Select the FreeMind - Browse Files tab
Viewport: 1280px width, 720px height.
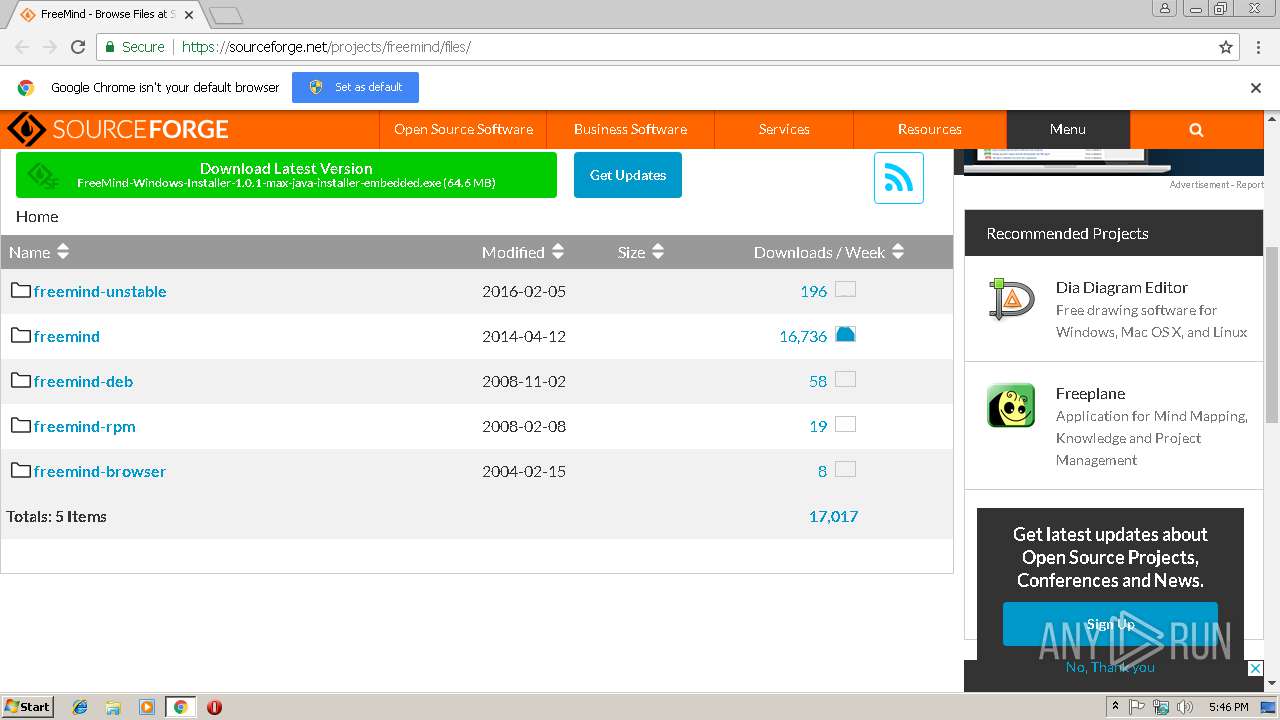pyautogui.click(x=105, y=15)
